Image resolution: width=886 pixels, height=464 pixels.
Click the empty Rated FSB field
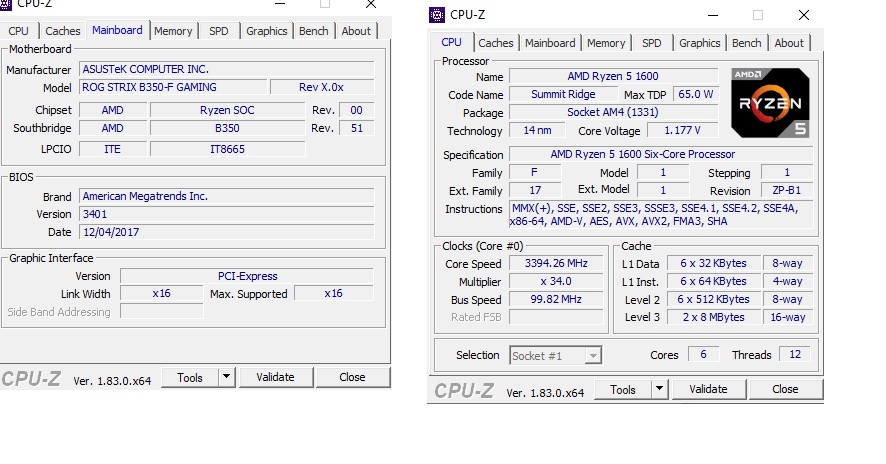556,317
